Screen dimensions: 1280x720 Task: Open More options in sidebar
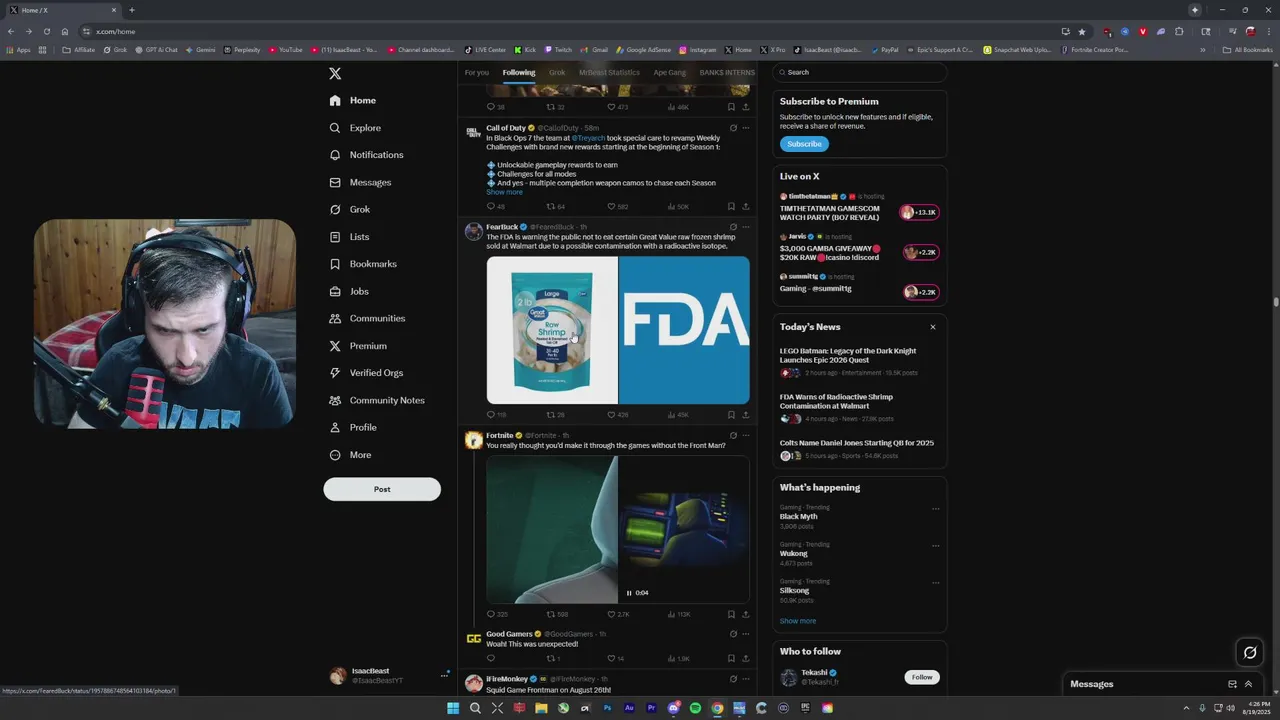point(350,455)
